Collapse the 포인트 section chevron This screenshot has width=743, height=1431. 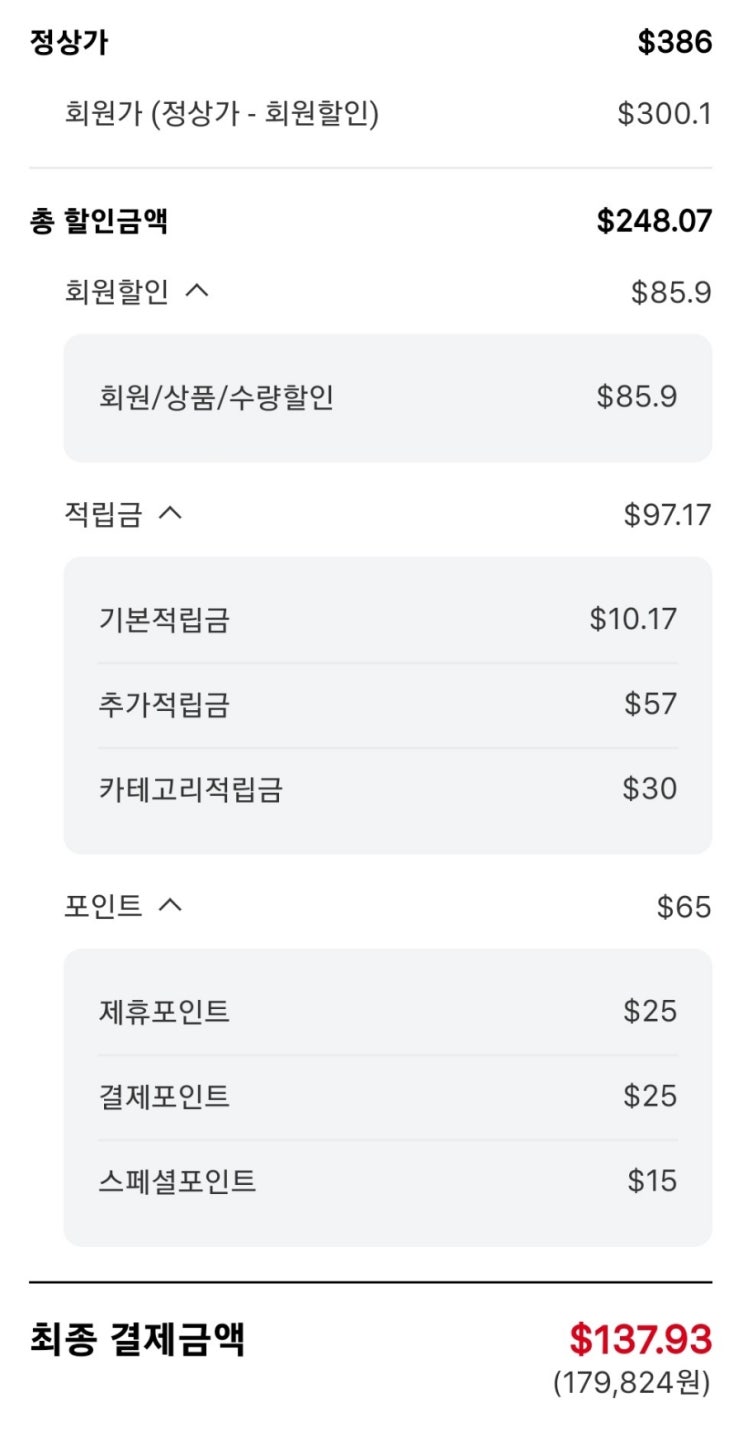171,906
